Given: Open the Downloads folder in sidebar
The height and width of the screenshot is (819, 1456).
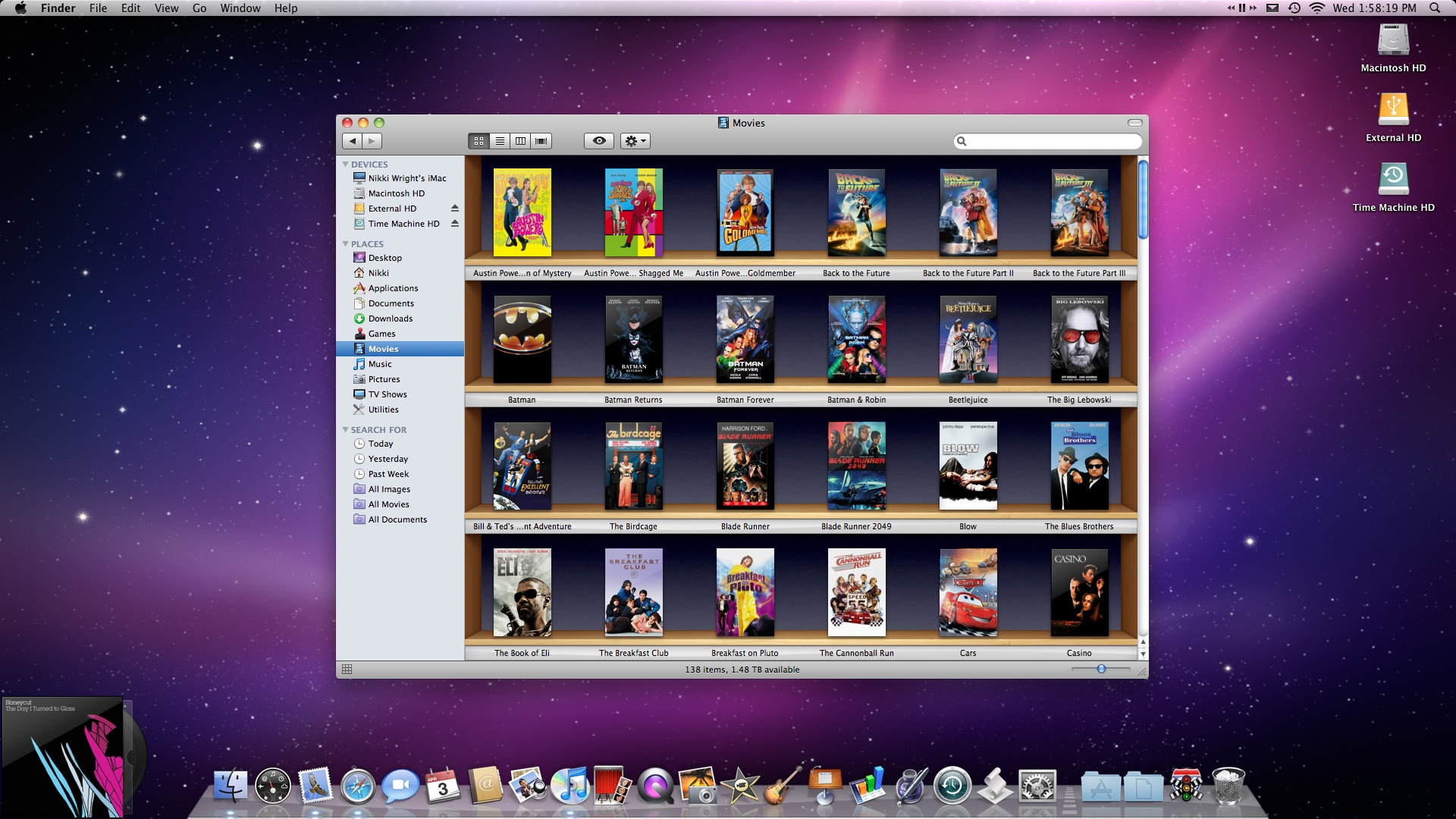Looking at the screenshot, I should (390, 318).
